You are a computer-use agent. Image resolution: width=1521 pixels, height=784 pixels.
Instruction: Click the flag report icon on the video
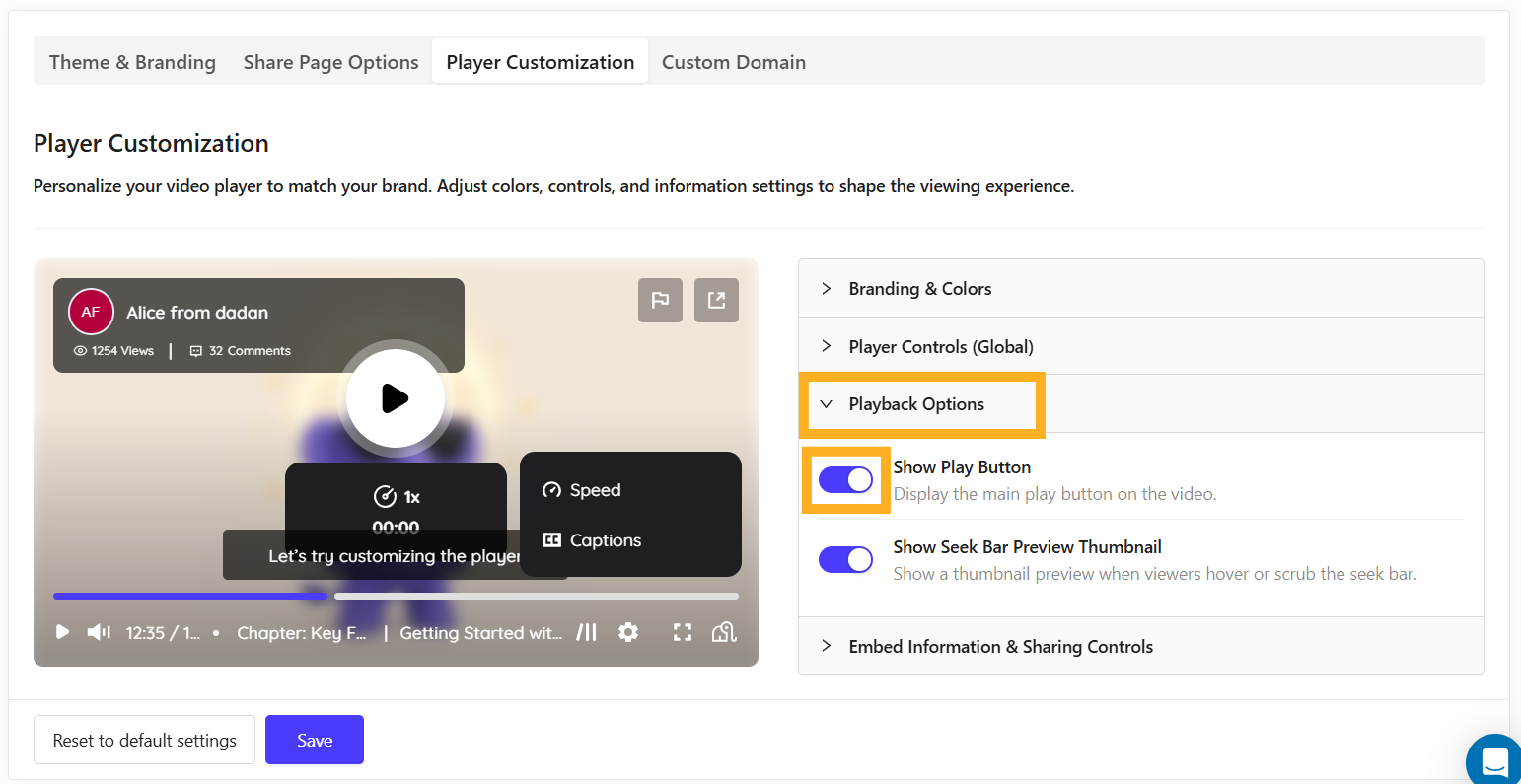click(660, 300)
